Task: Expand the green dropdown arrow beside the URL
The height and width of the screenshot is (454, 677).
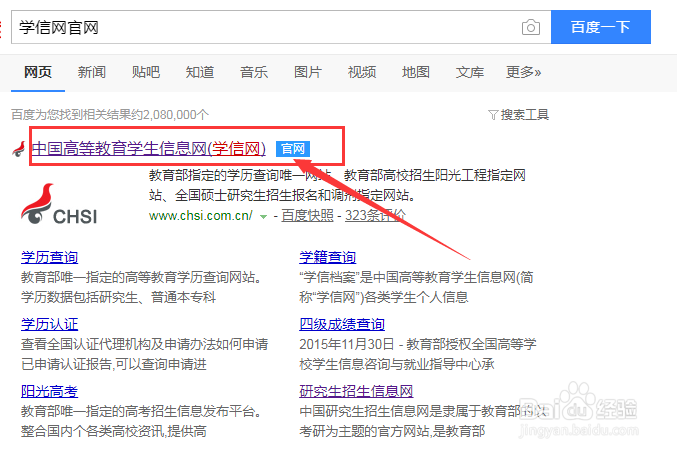Action: pos(263,217)
